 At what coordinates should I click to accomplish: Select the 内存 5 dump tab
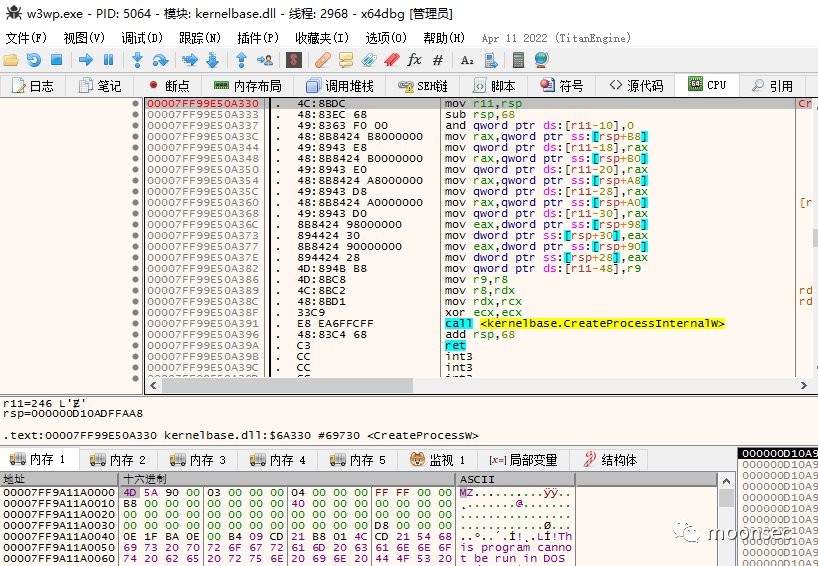click(357, 460)
